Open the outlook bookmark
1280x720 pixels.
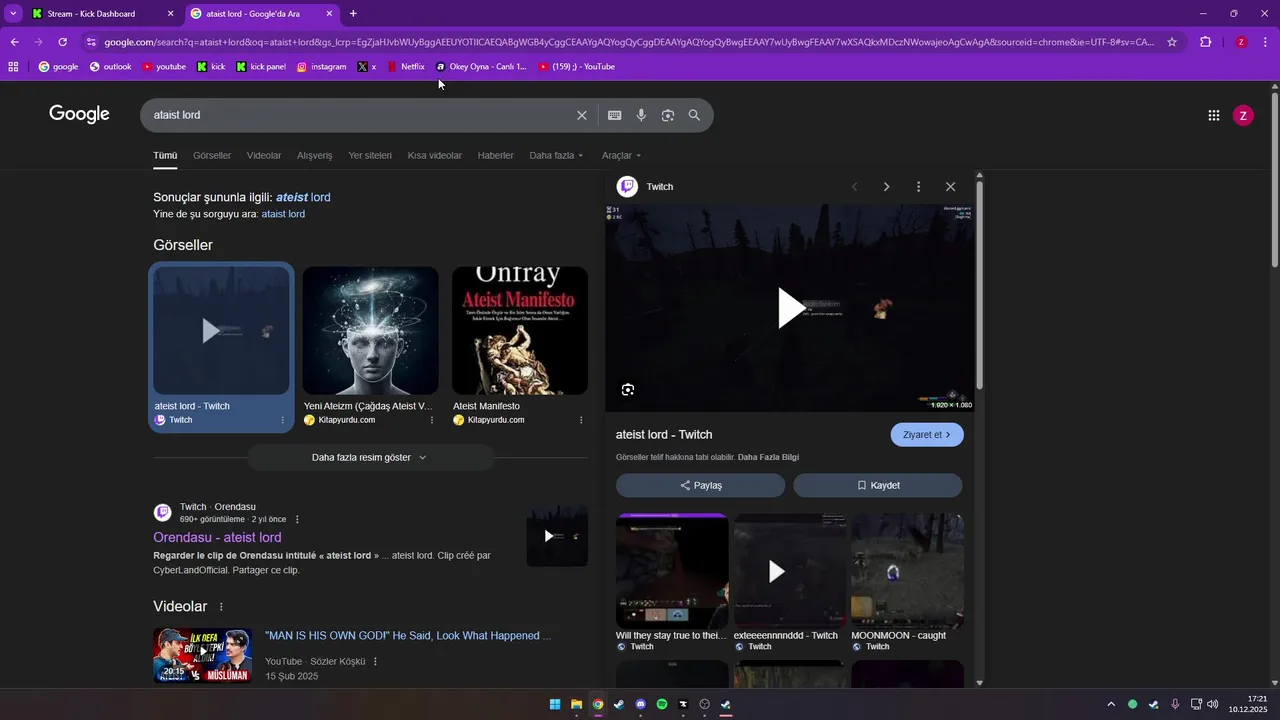click(110, 67)
